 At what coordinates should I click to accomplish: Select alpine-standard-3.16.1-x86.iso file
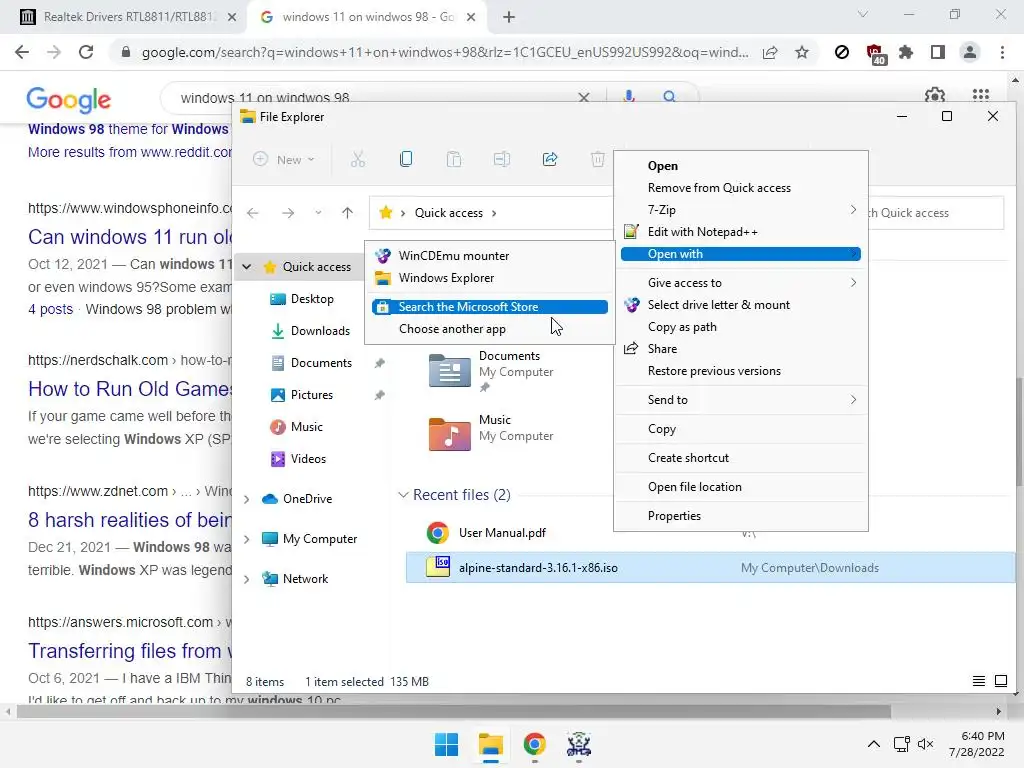point(711,568)
